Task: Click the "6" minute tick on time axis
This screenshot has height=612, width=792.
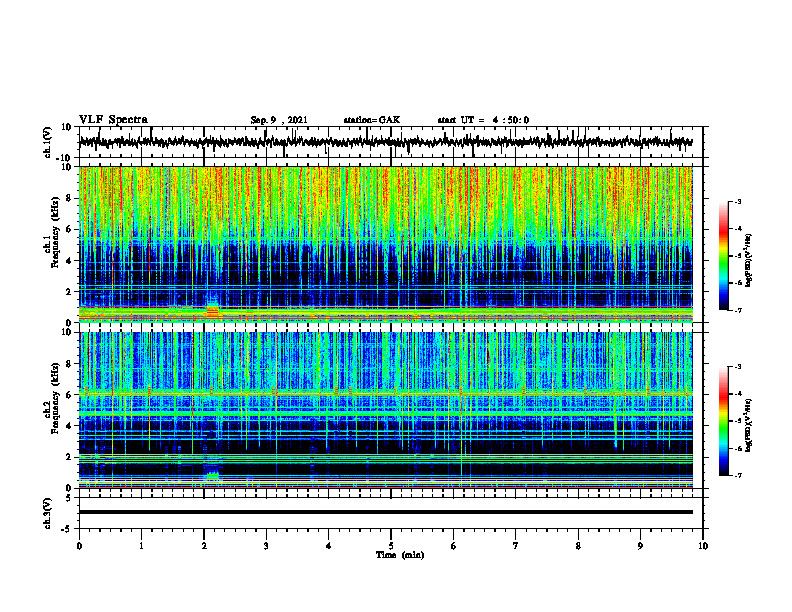Action: point(453,546)
